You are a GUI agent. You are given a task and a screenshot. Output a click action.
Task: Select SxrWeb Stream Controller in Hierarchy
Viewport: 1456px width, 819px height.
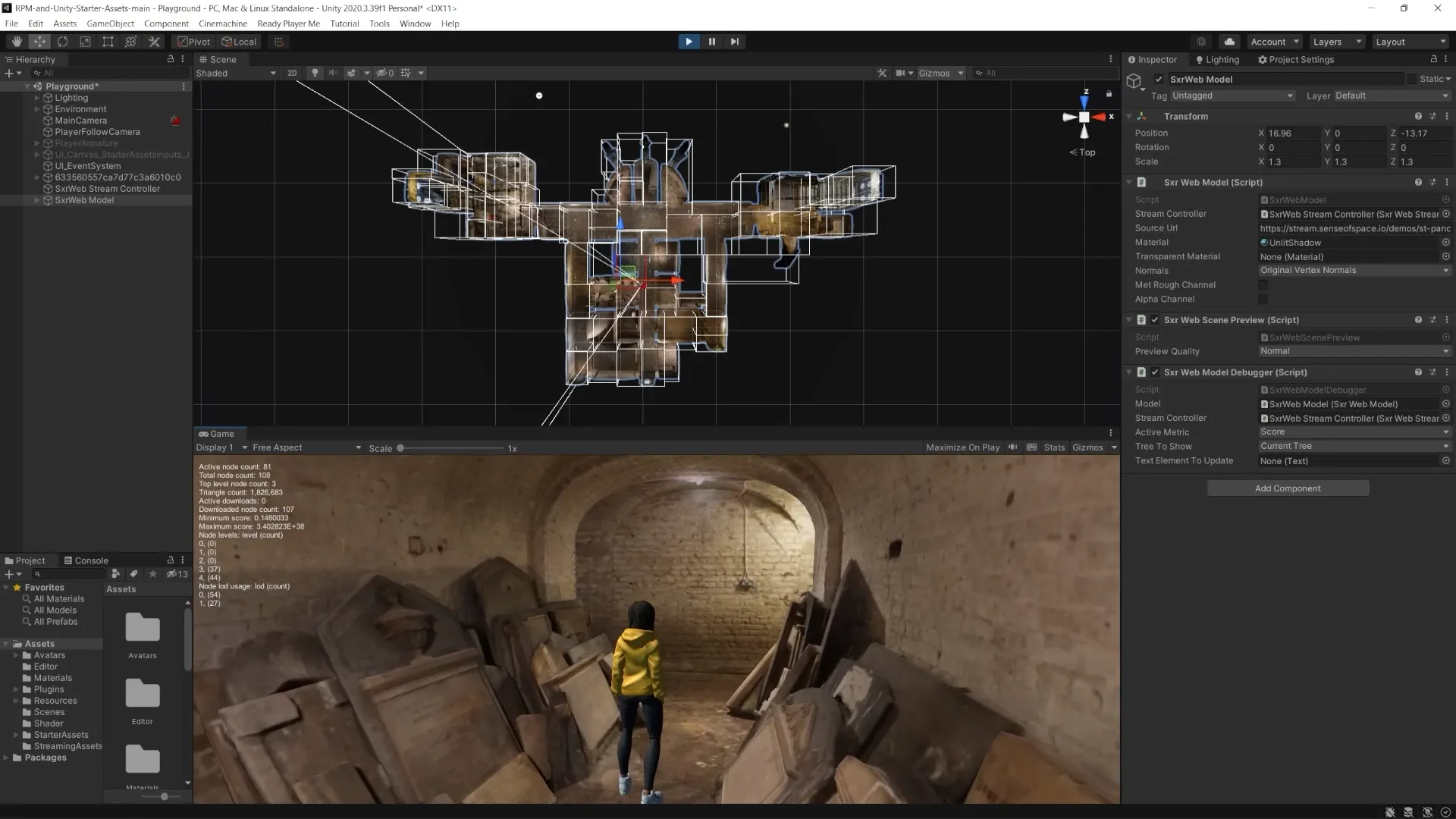(107, 189)
